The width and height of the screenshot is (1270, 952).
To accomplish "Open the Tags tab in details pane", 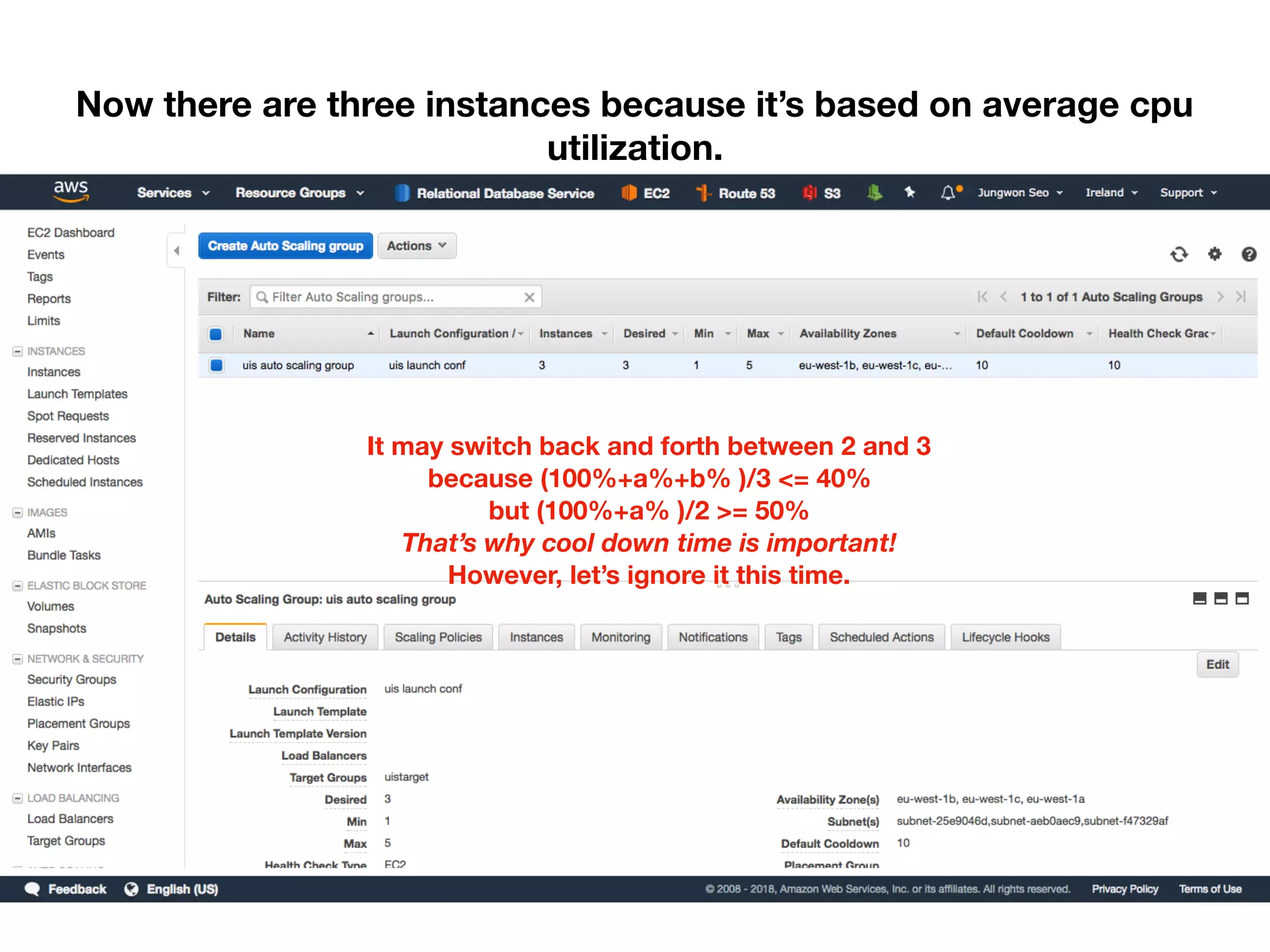I will [789, 637].
